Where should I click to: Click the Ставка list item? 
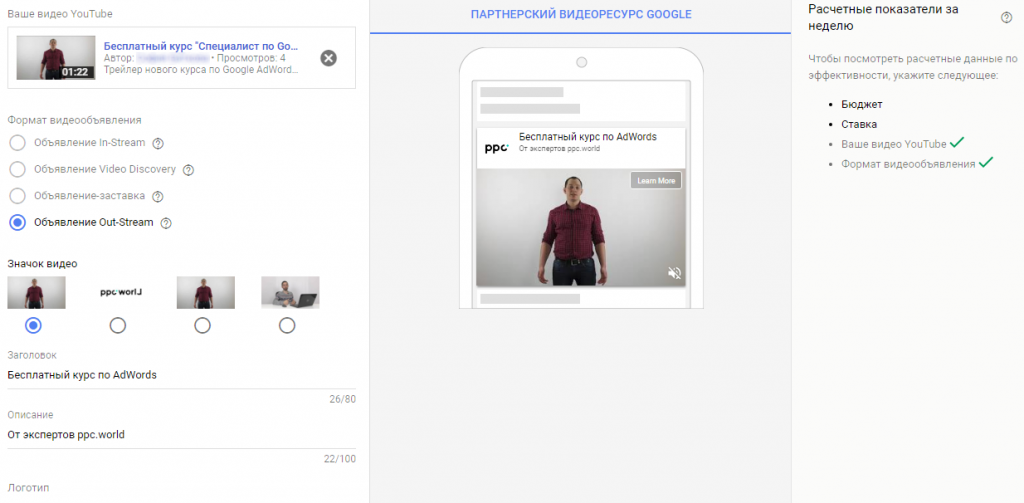pos(859,124)
